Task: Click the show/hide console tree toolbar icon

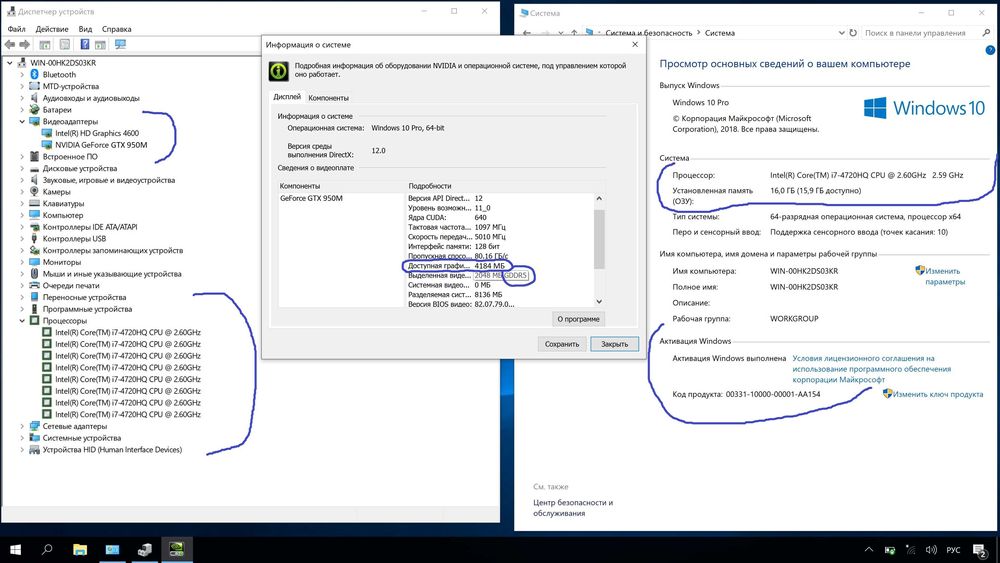Action: pos(45,45)
